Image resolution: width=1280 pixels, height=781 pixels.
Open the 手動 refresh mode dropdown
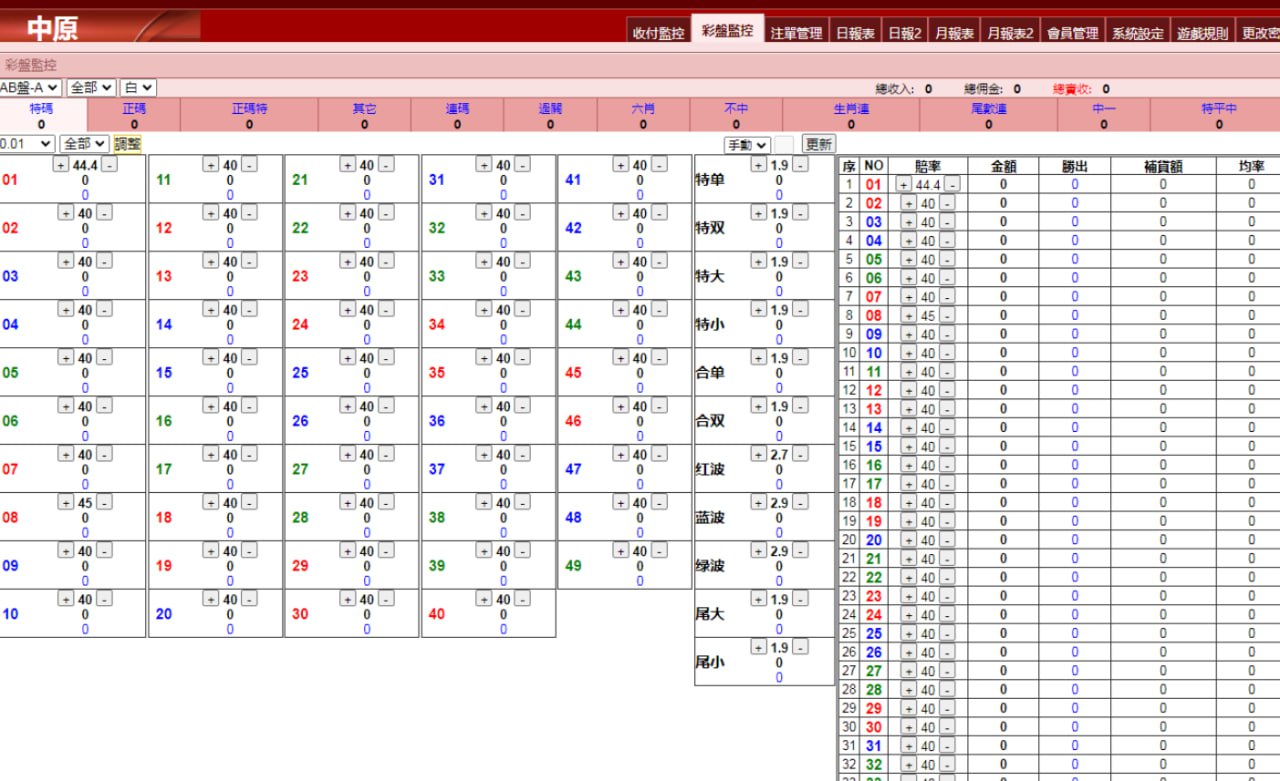[x=747, y=145]
